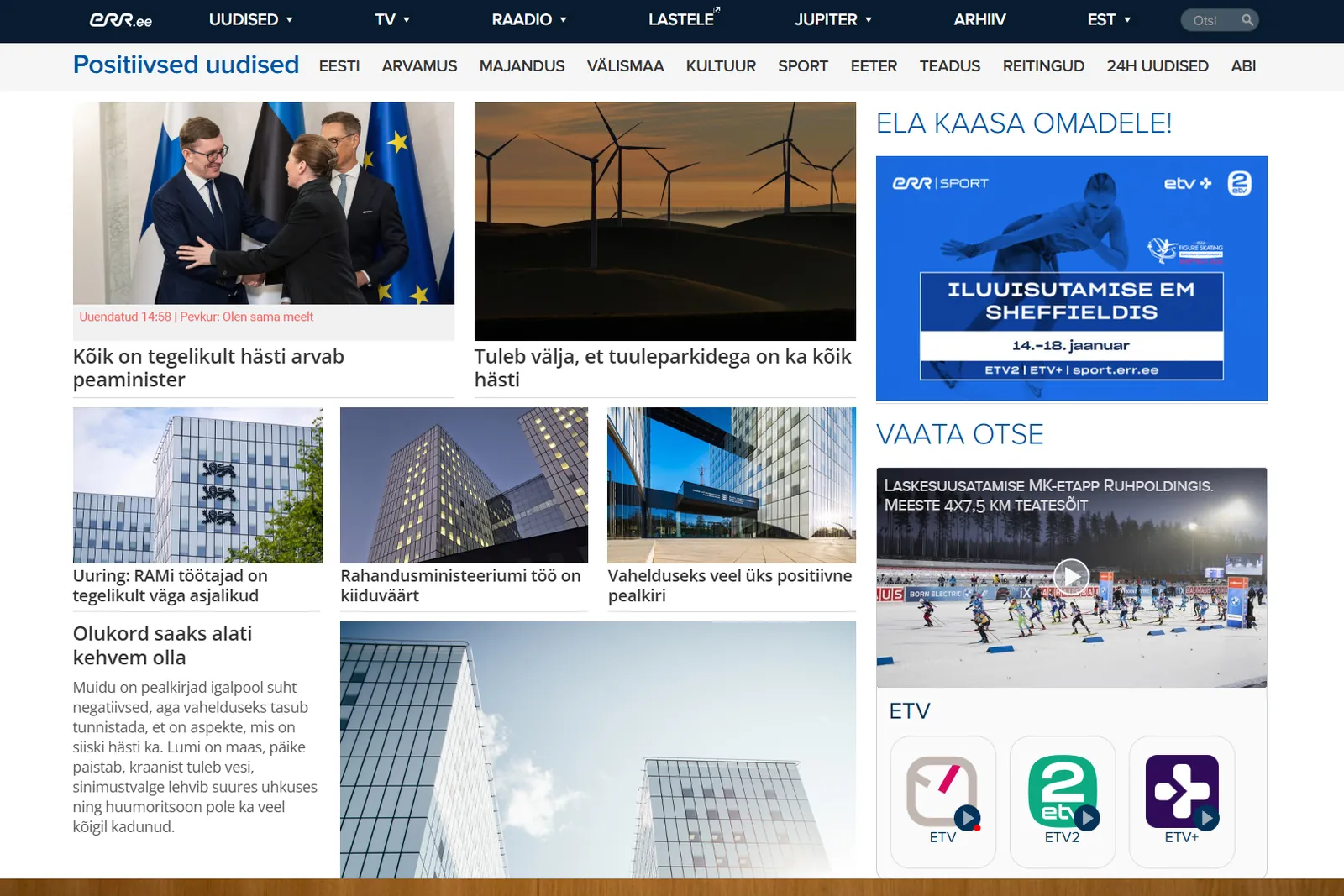Open the VÄLISMAA section

(625, 66)
